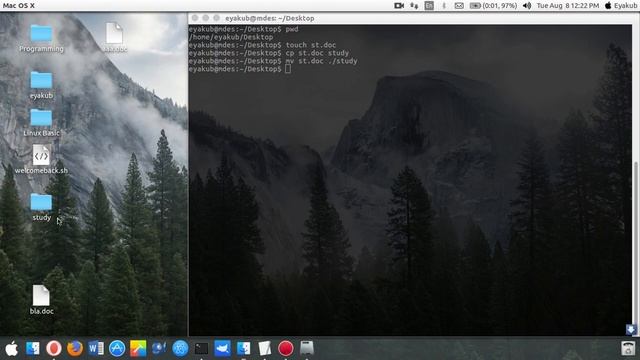
Task: Click the video camera indicator in menu bar
Action: (x=399, y=6)
